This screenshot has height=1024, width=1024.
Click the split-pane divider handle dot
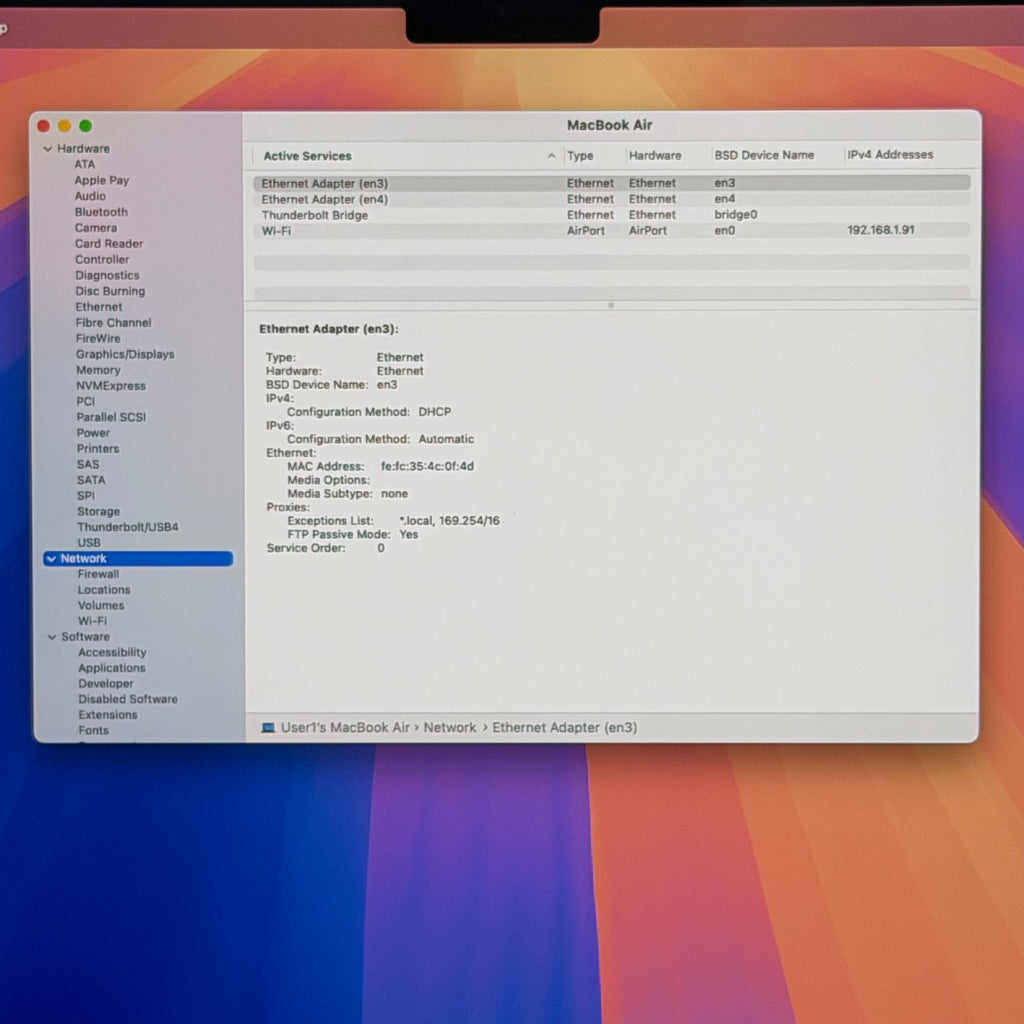coord(611,305)
